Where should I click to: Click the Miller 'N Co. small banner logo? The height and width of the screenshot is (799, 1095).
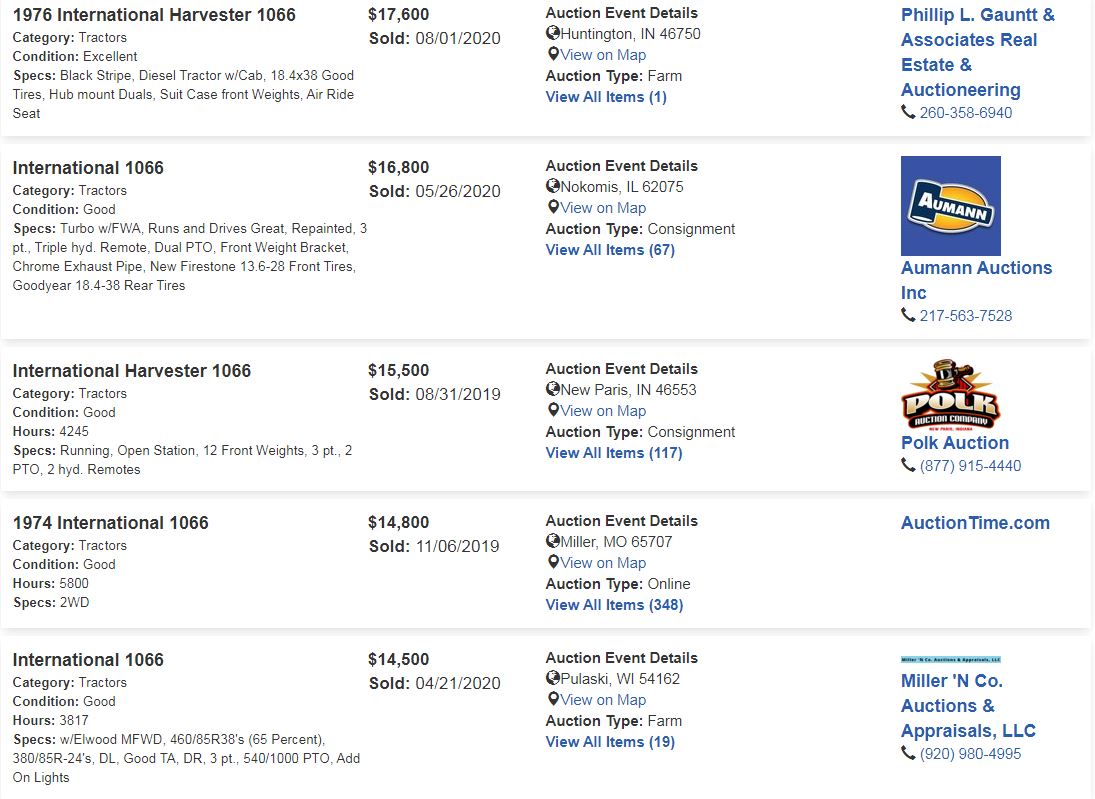pyautogui.click(x=950, y=659)
